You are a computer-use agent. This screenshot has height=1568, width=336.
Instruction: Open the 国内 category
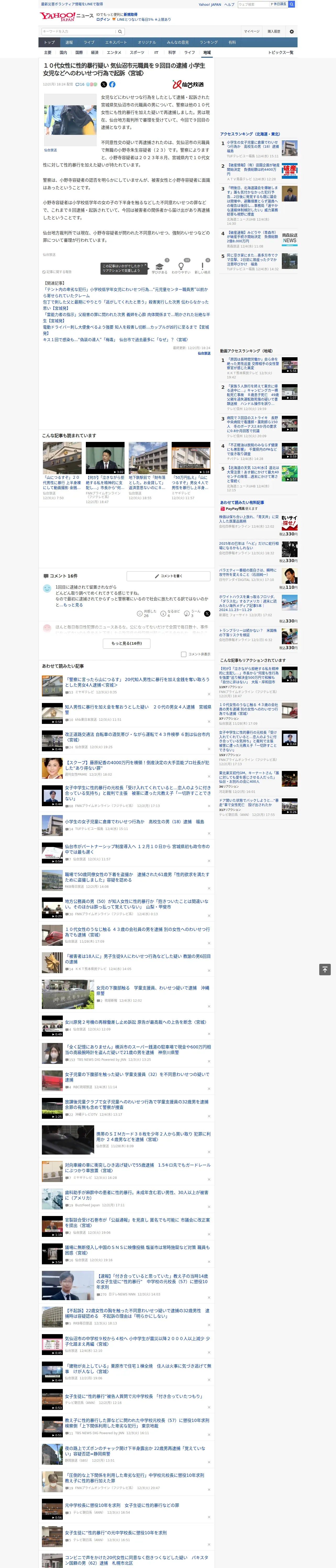63,52
